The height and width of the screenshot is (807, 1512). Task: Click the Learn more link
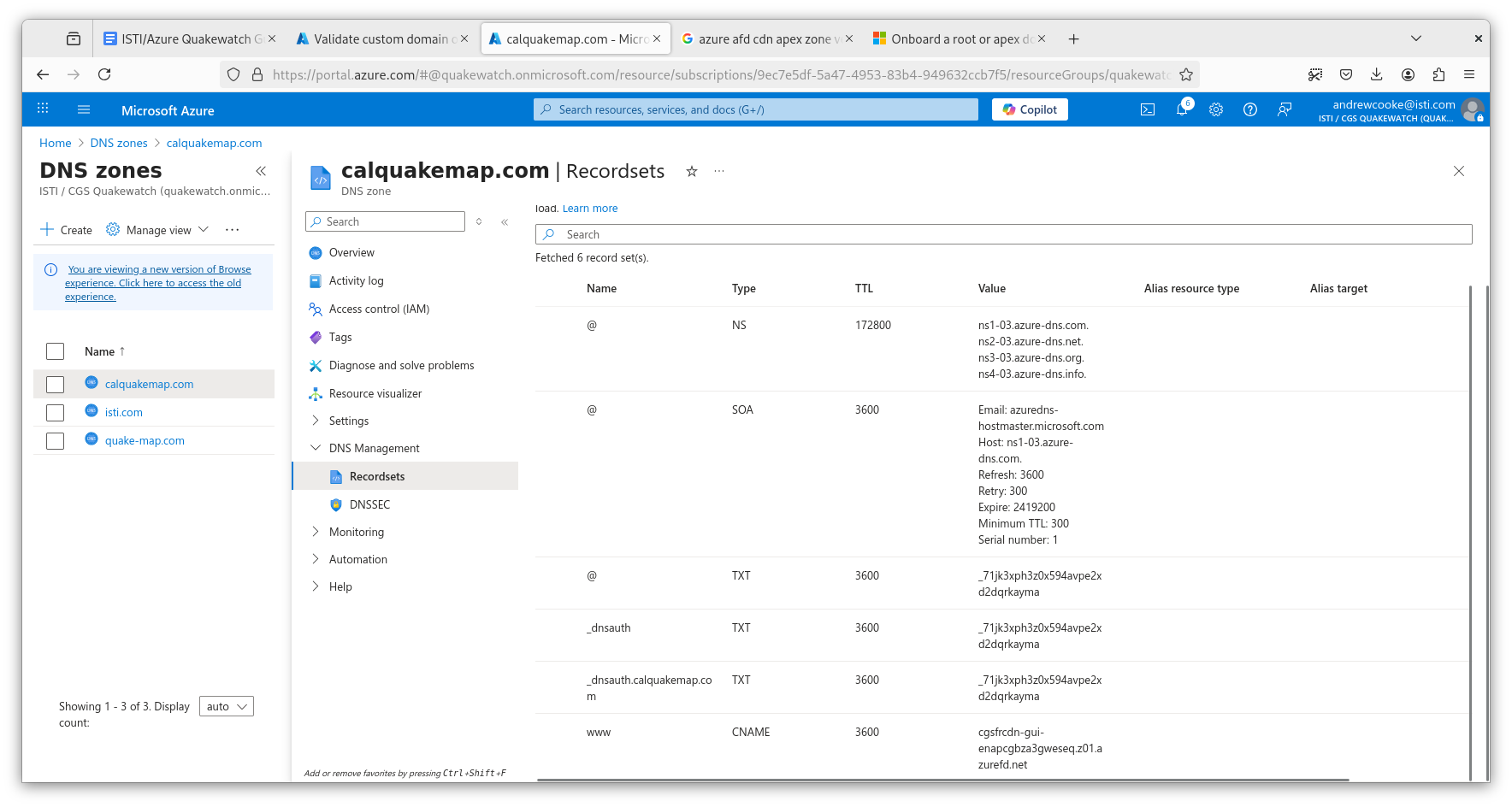tap(590, 209)
